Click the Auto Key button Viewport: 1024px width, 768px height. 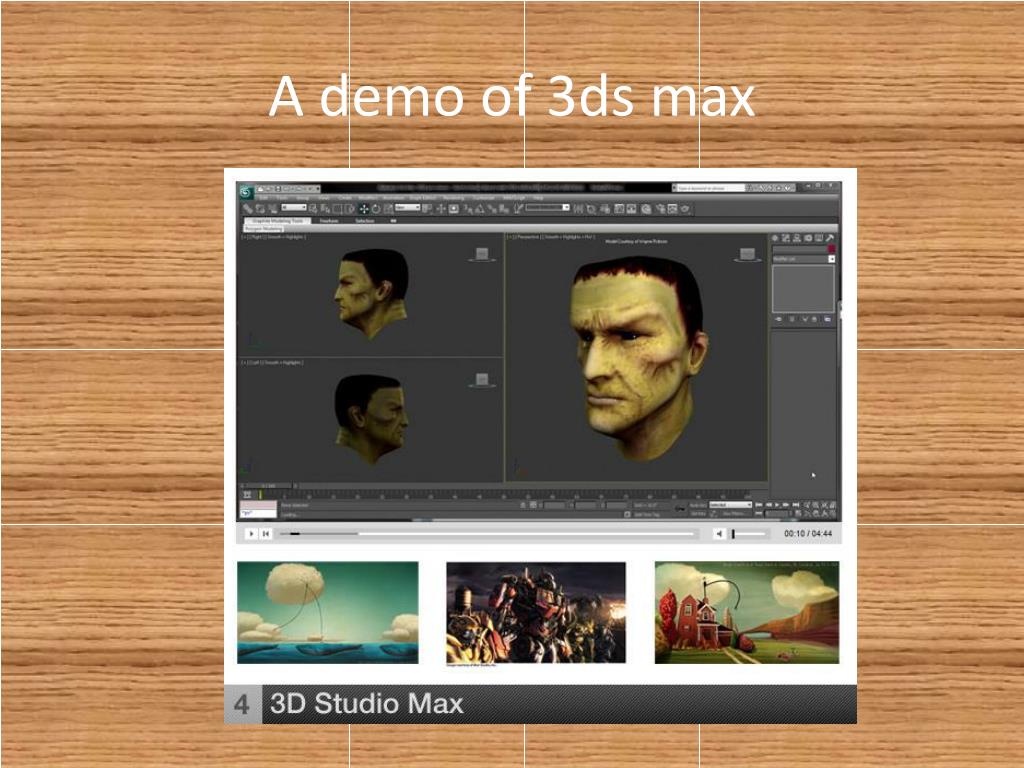pos(698,505)
